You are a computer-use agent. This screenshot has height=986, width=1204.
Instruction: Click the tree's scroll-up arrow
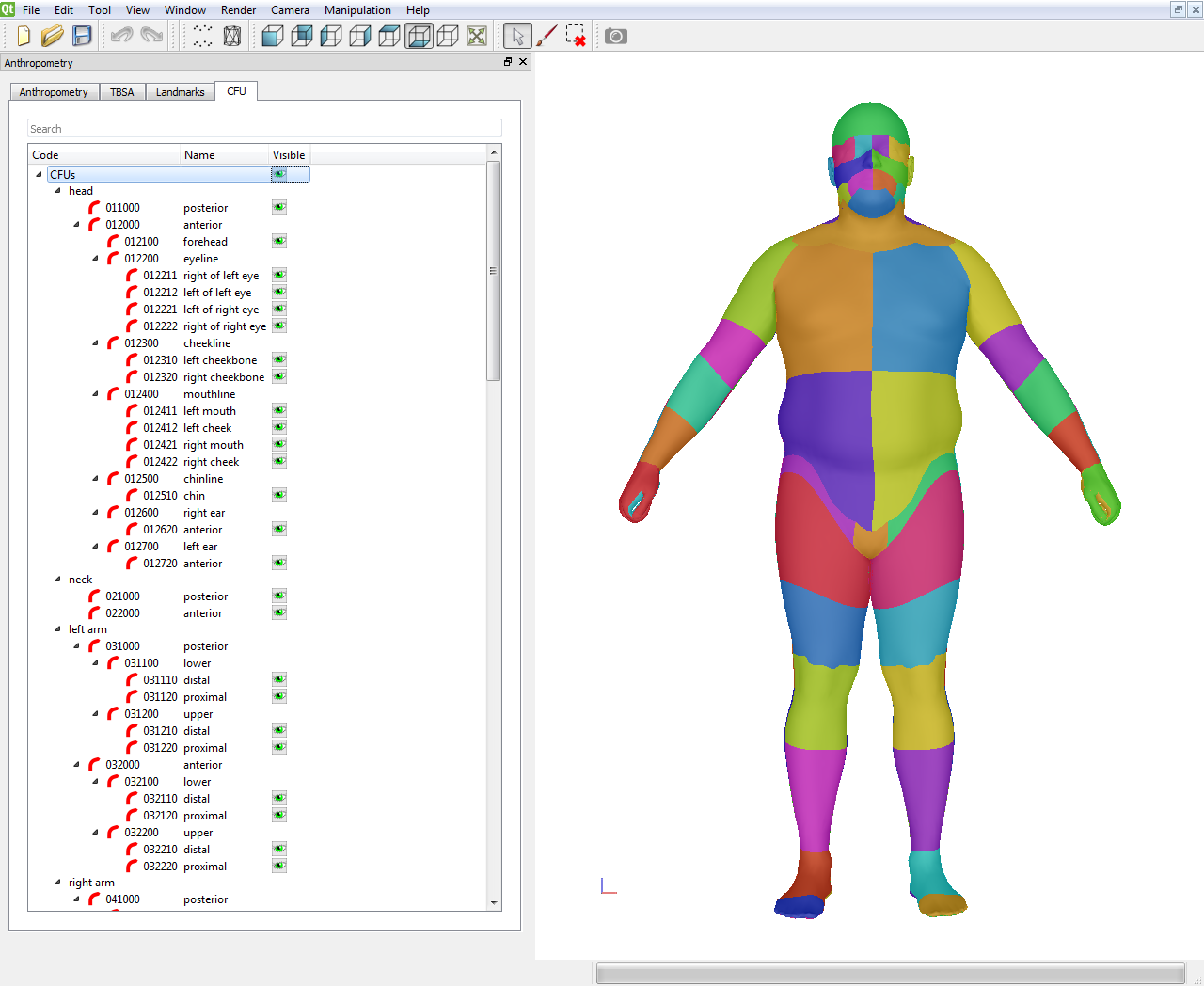(494, 152)
